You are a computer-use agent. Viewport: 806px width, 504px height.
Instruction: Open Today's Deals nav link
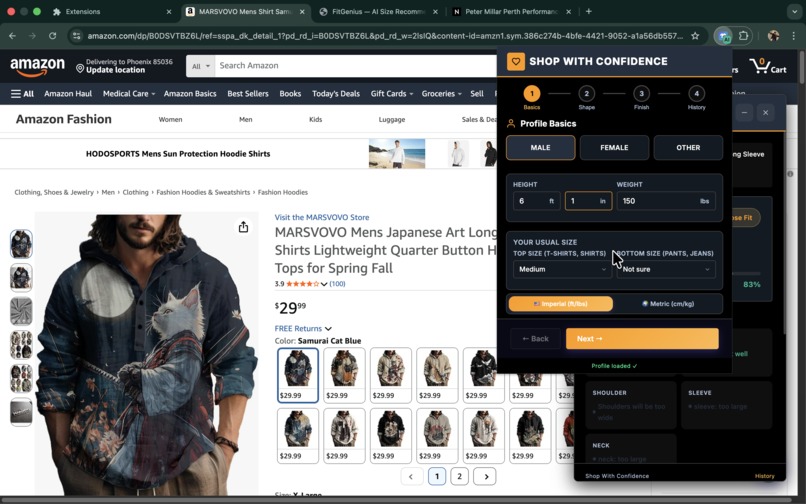point(336,94)
